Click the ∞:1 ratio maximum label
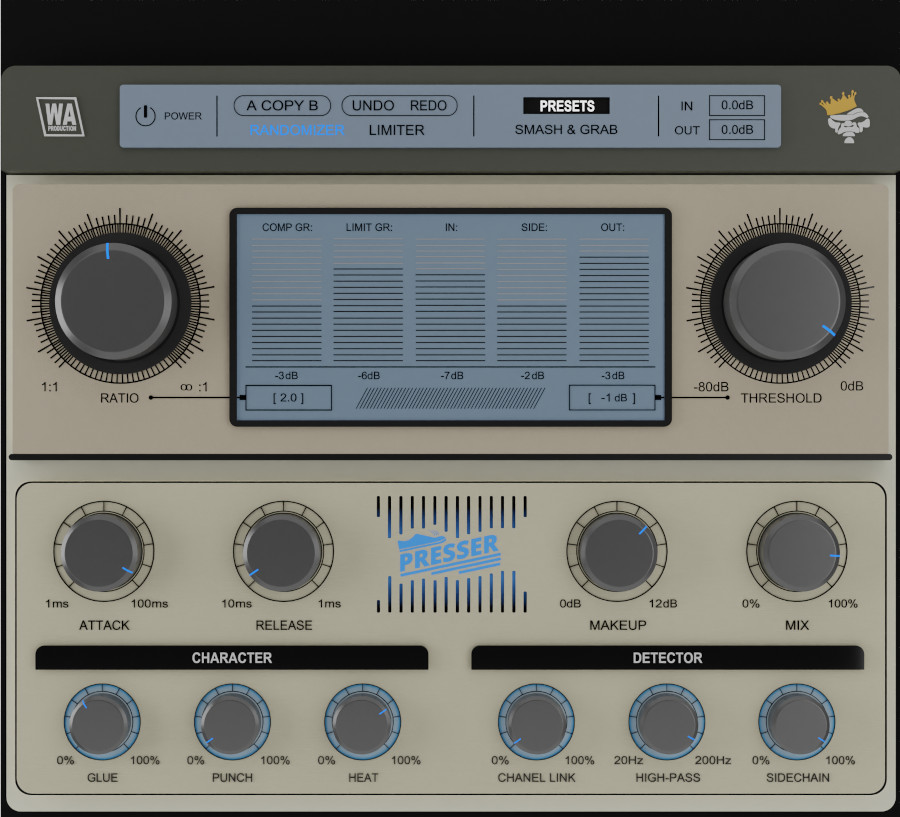Image resolution: width=900 pixels, height=817 pixels. pos(194,387)
